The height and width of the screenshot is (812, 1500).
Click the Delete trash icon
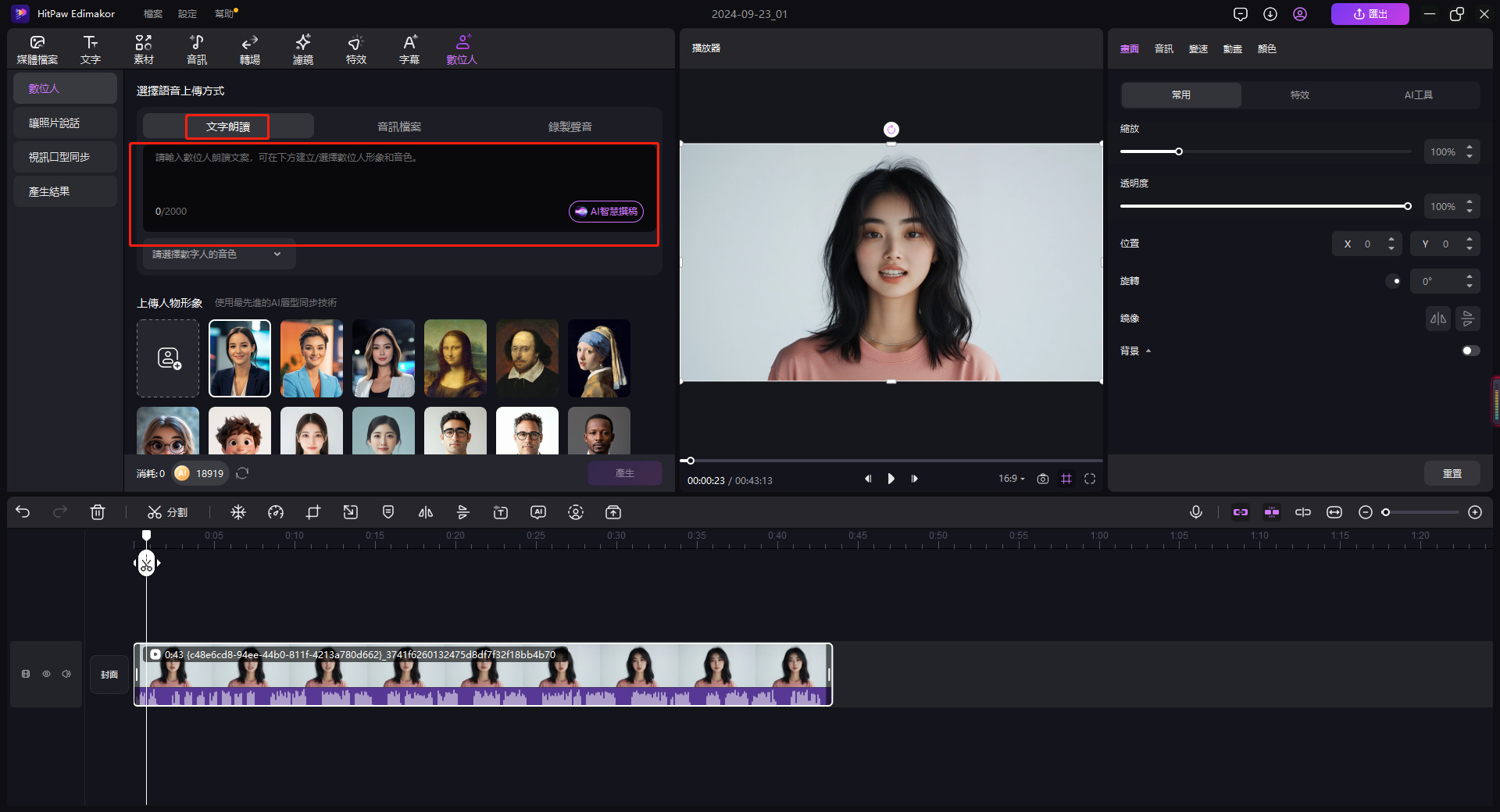pos(98,512)
